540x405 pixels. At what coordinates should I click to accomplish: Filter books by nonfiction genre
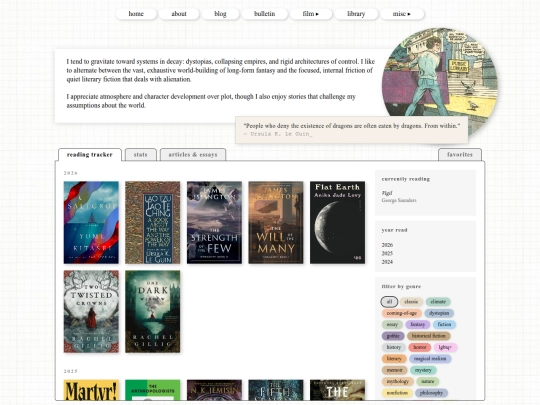click(x=397, y=393)
